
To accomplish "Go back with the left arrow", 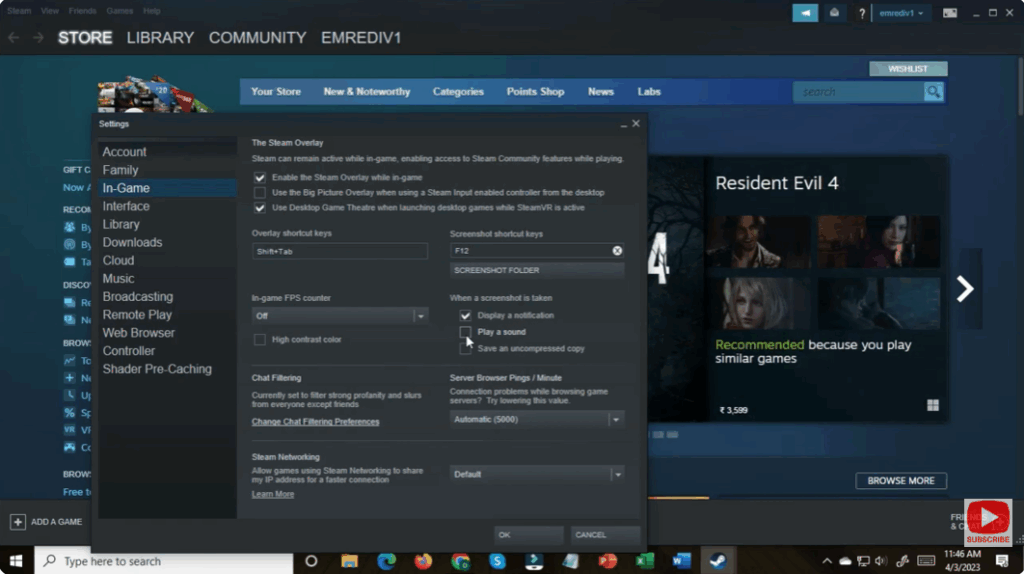I will (14, 38).
